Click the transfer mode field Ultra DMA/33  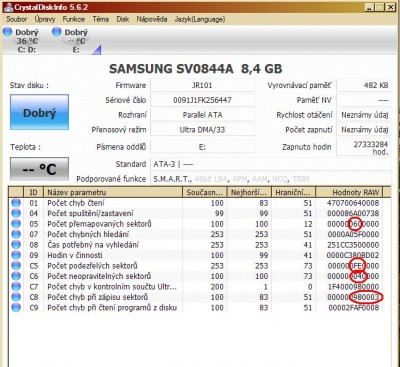point(202,130)
